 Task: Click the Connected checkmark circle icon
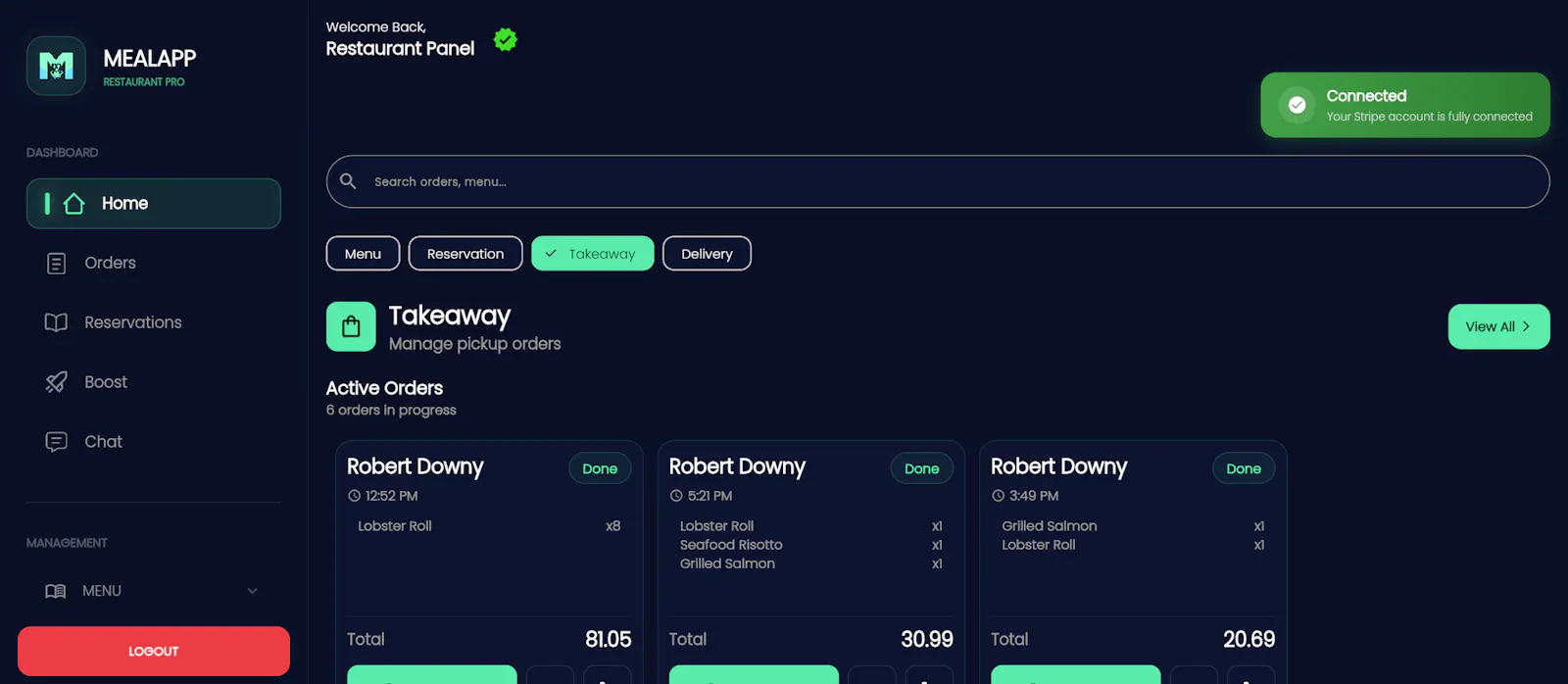tap(1297, 105)
